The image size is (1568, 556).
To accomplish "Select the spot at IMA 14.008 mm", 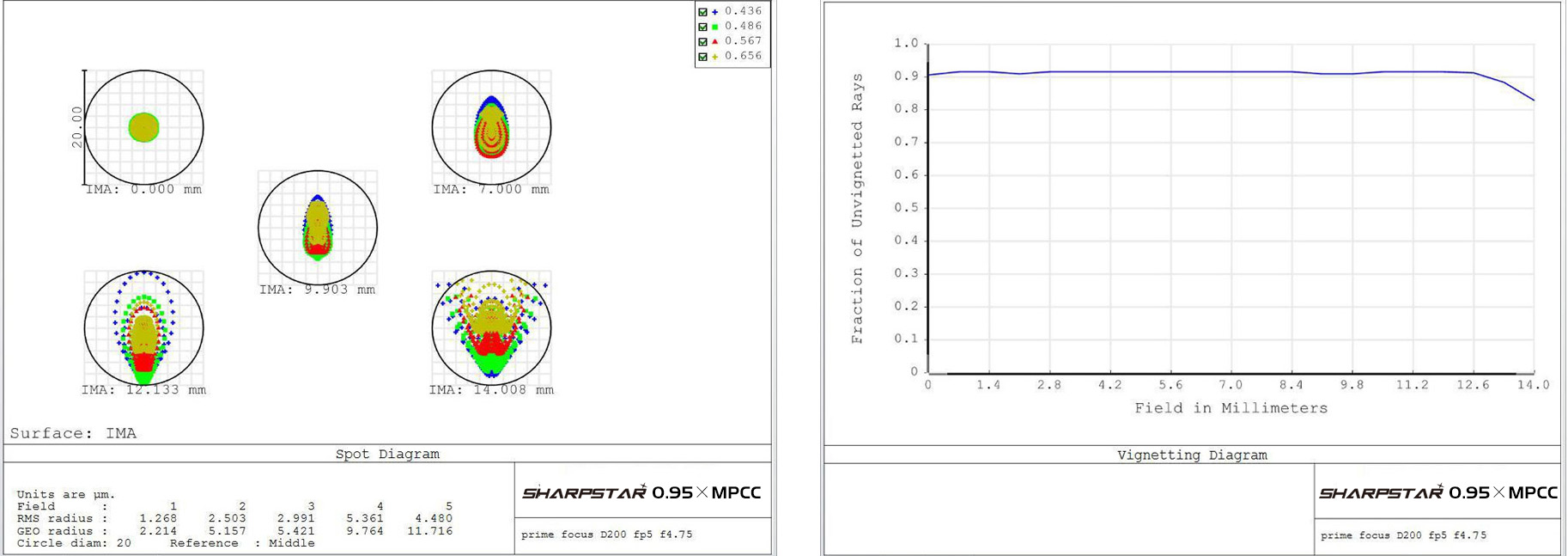I will [491, 328].
